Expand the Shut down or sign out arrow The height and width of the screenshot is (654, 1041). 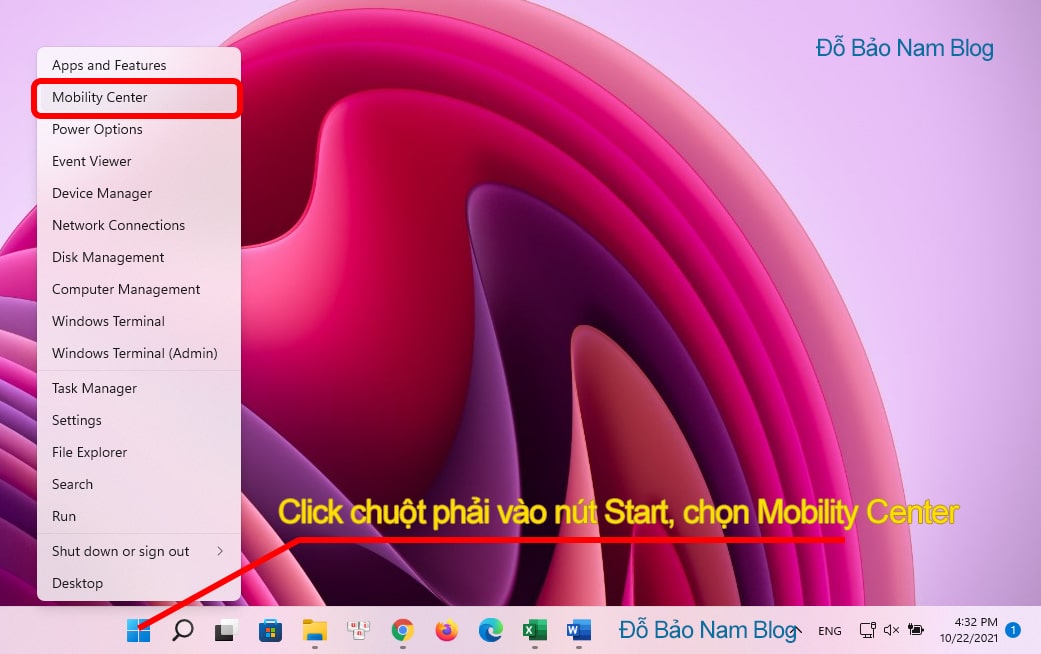coord(220,551)
